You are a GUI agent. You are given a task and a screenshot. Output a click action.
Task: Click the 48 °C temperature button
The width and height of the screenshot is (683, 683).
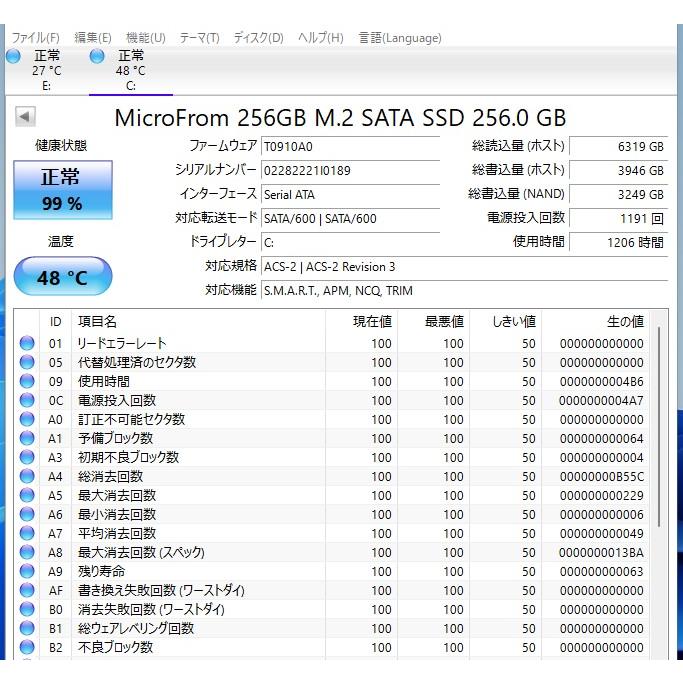click(63, 276)
